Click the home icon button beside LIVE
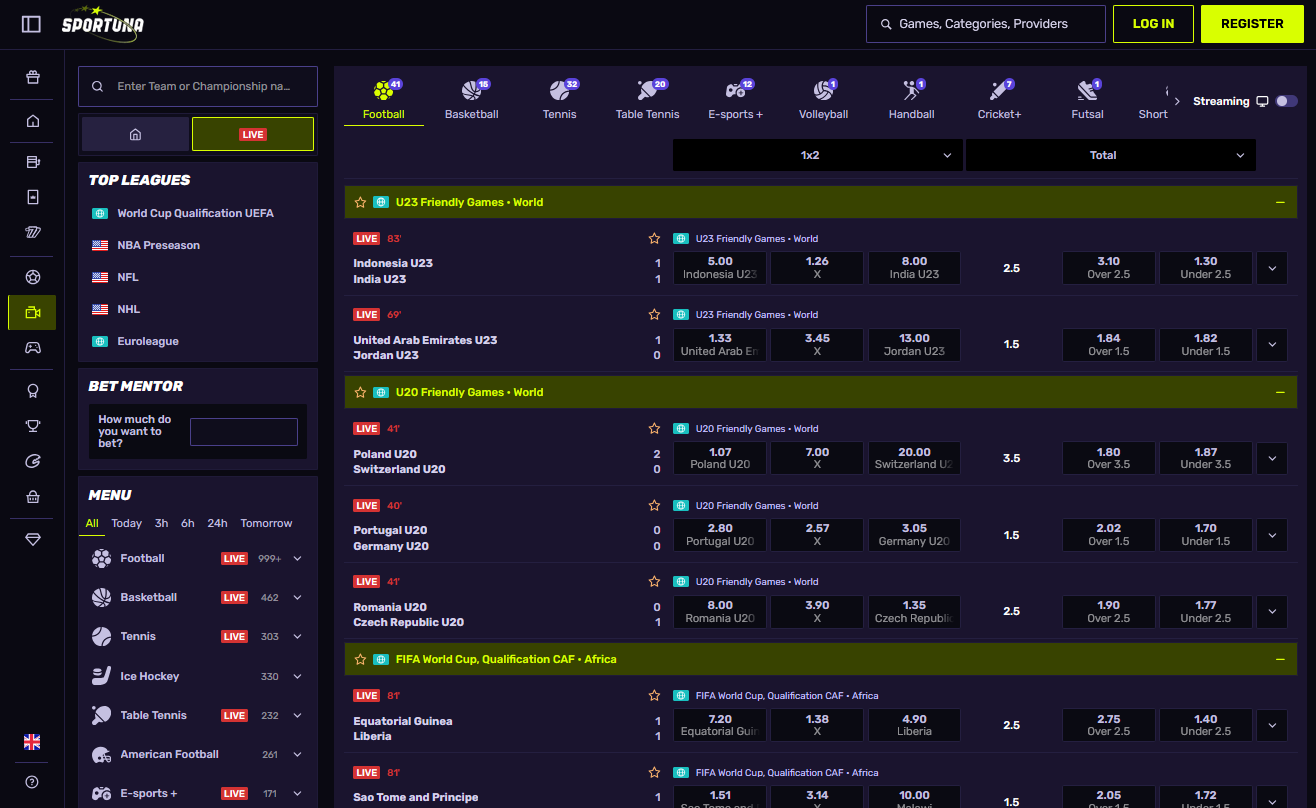1316x808 pixels. tap(135, 134)
